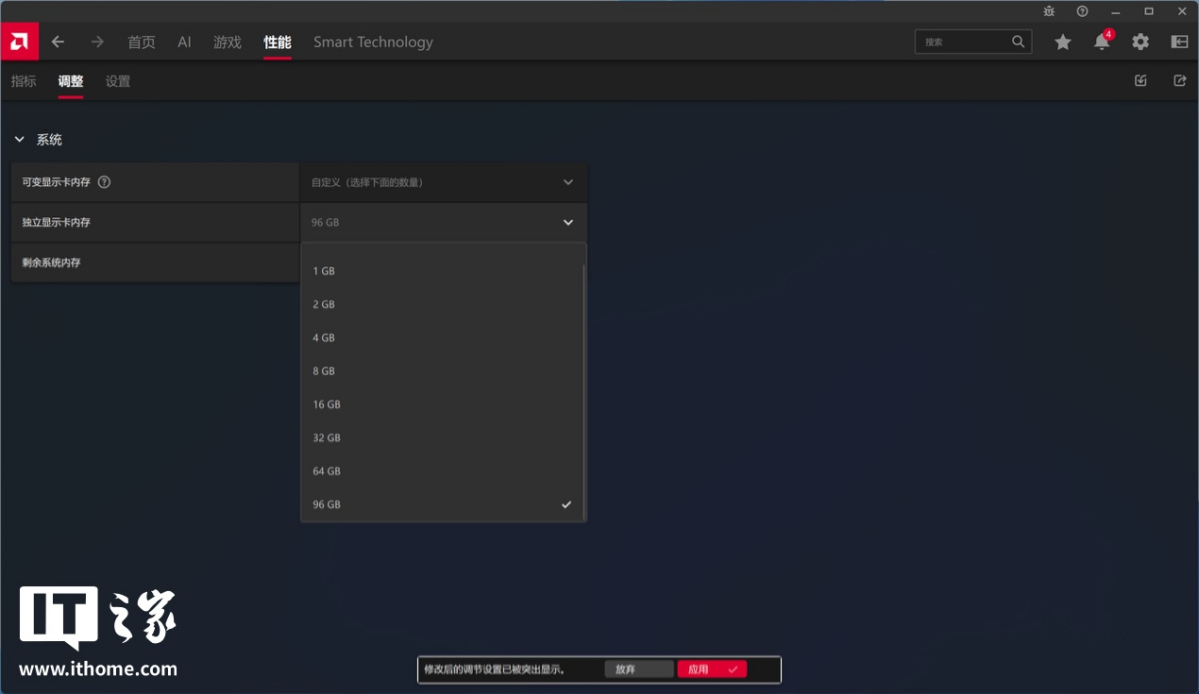
Task: Switch to the 游戏 tab
Action: [x=227, y=42]
